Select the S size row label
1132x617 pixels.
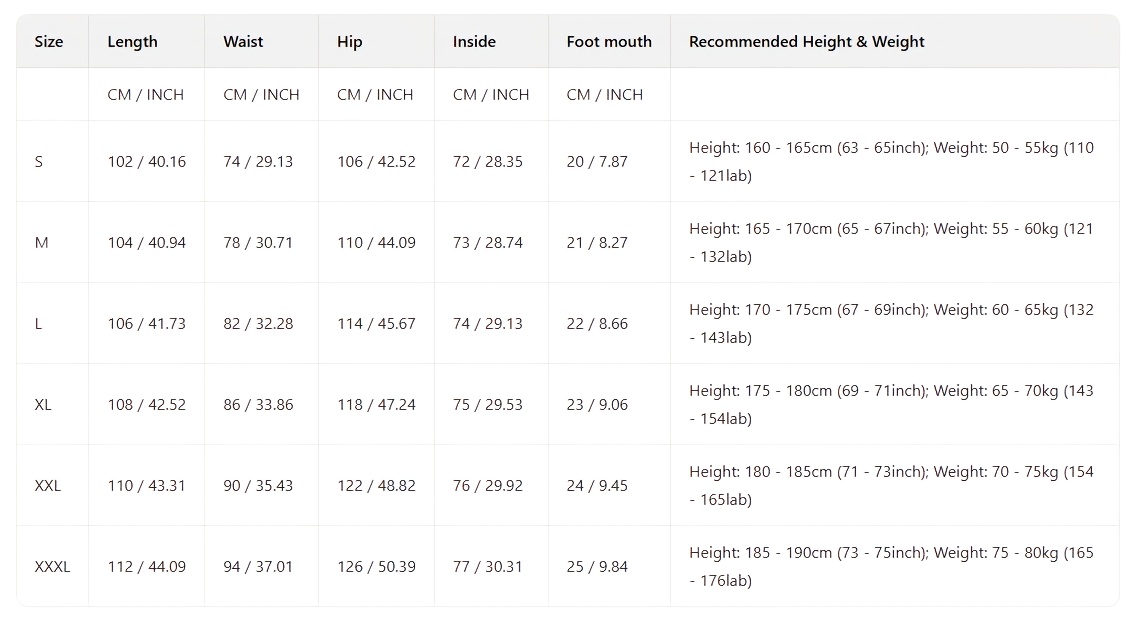[39, 162]
